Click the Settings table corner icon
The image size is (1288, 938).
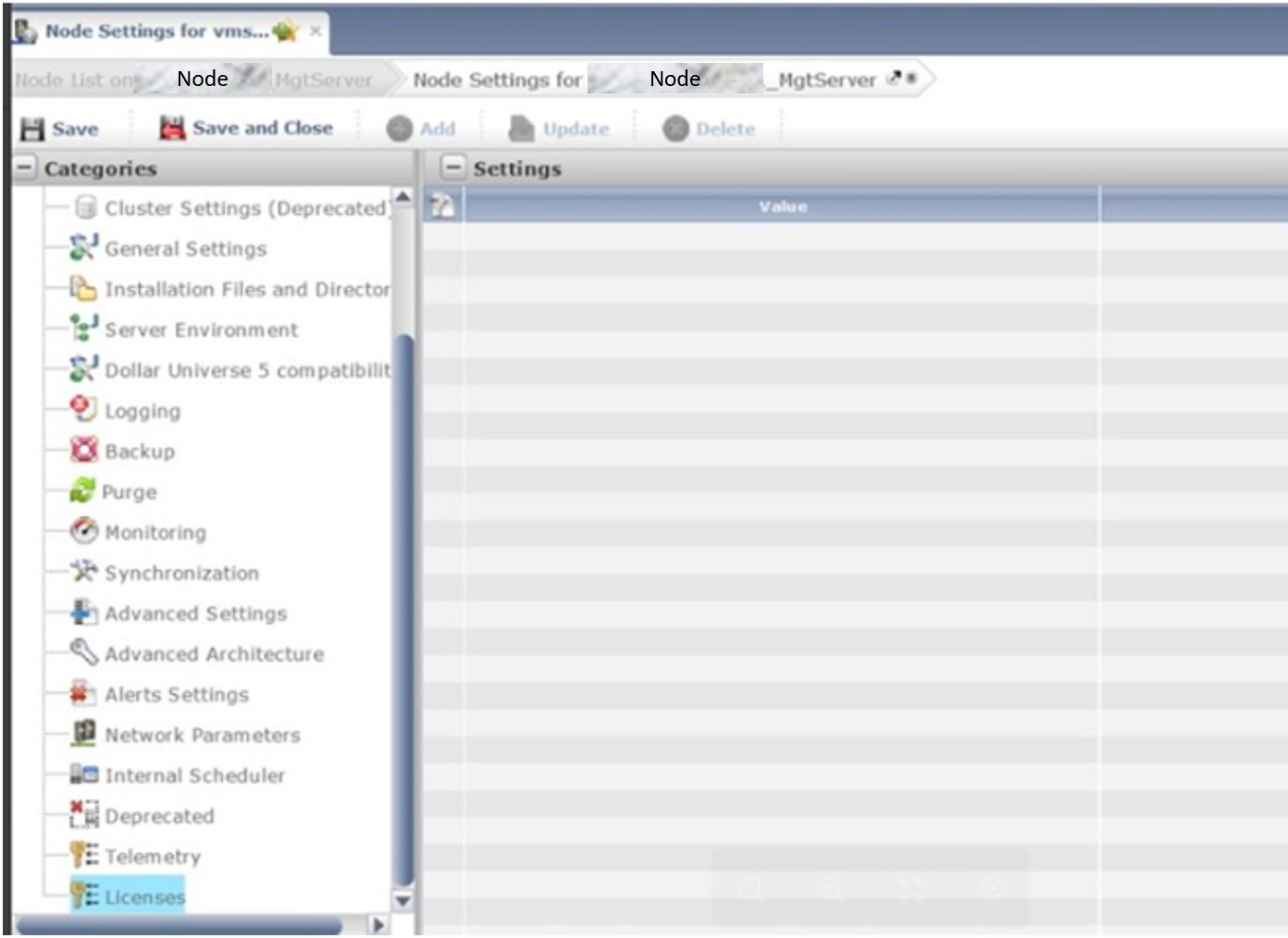coord(443,206)
